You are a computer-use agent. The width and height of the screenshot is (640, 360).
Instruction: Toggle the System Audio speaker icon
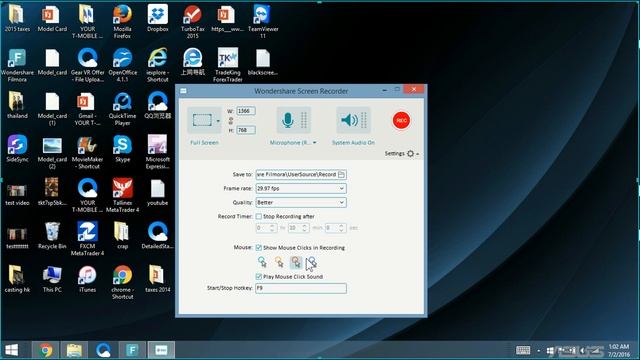pos(349,120)
